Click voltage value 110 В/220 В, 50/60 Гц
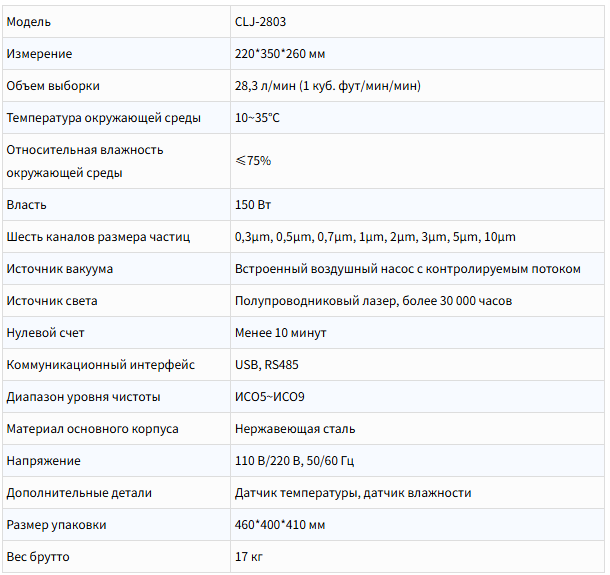 tap(294, 461)
